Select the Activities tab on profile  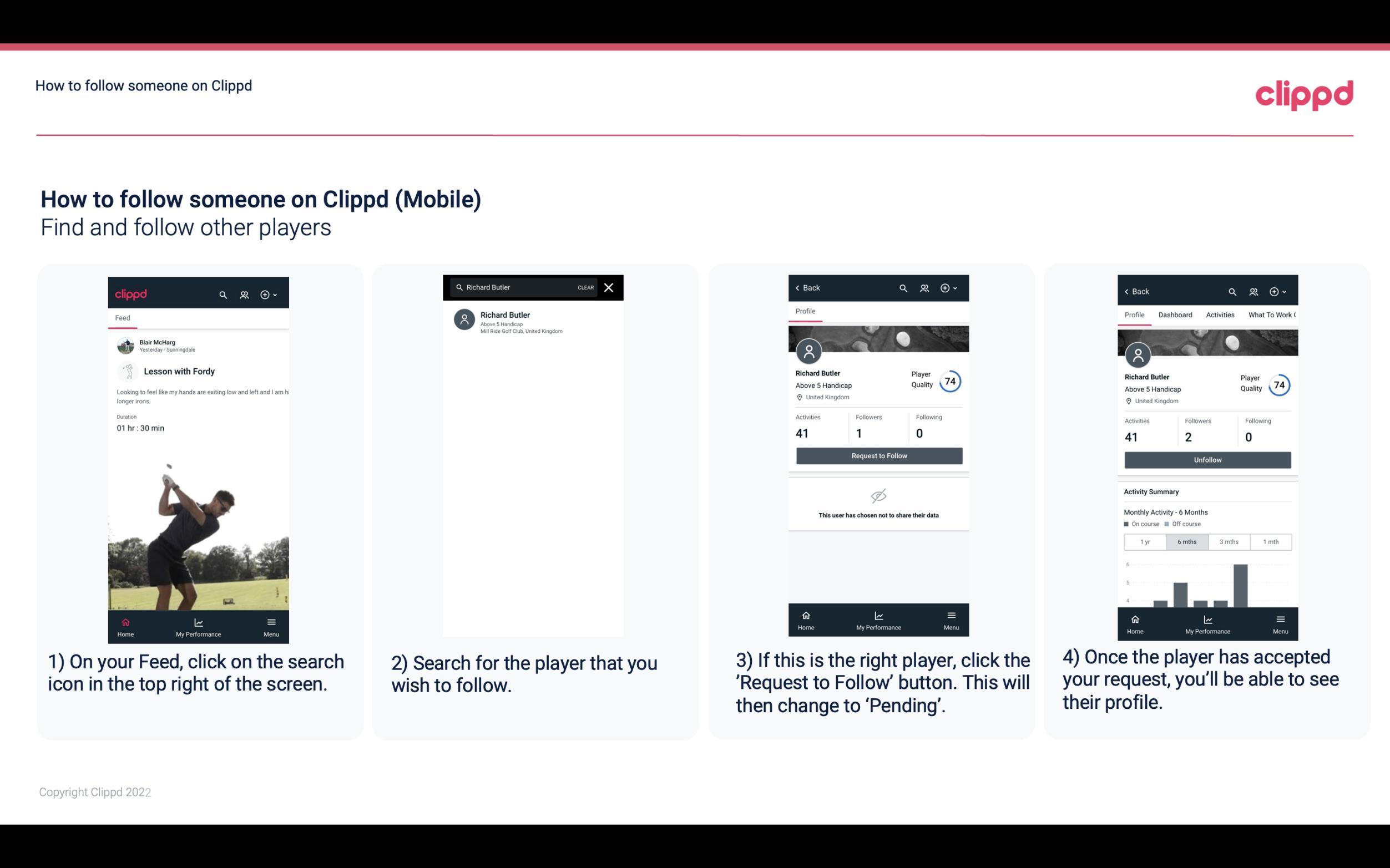pos(1220,315)
